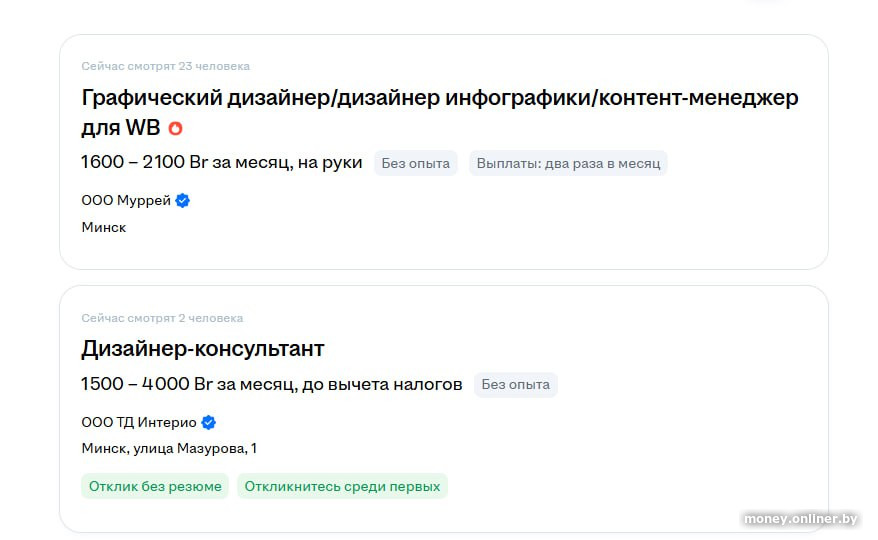Click the 'Без опыта' tag in the WB vacancy
878x540 pixels.
pyautogui.click(x=415, y=163)
